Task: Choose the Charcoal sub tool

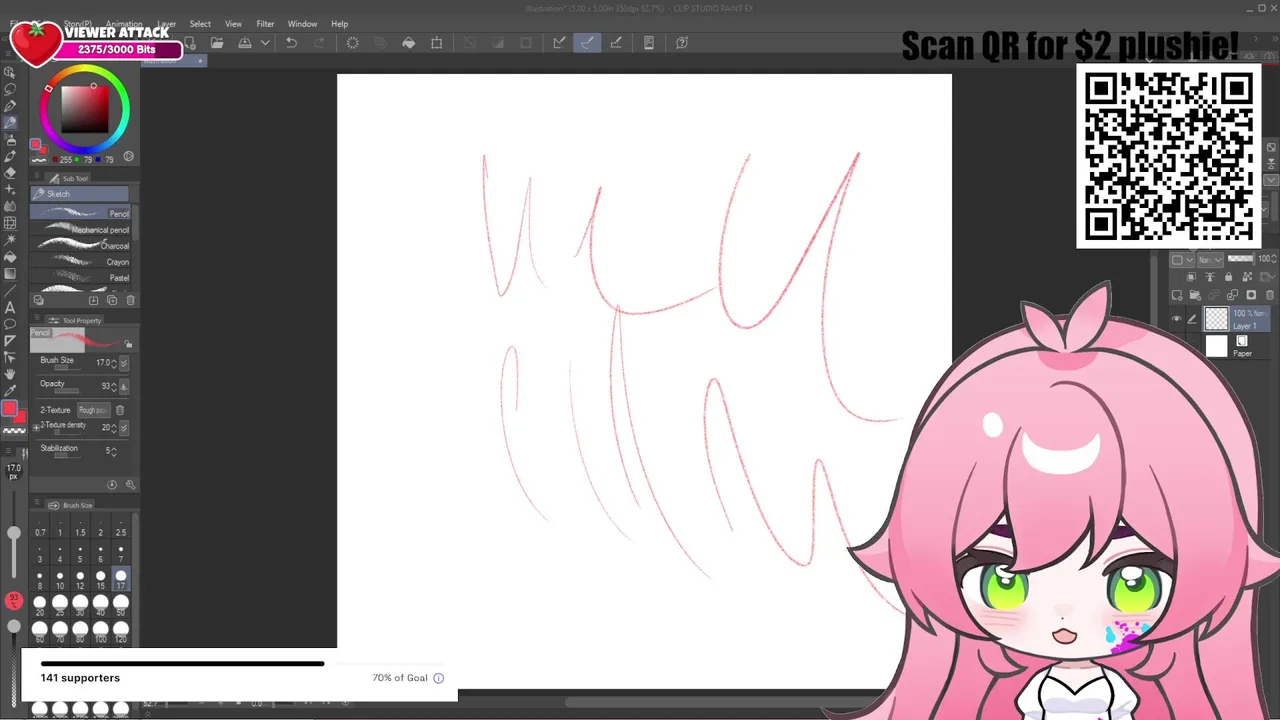Action: pyautogui.click(x=81, y=246)
